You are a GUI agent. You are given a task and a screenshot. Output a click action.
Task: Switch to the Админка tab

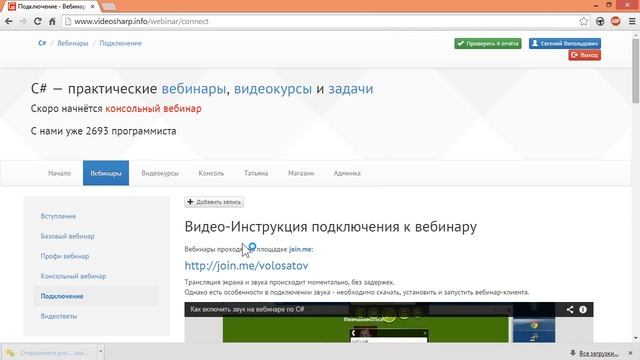click(x=347, y=173)
